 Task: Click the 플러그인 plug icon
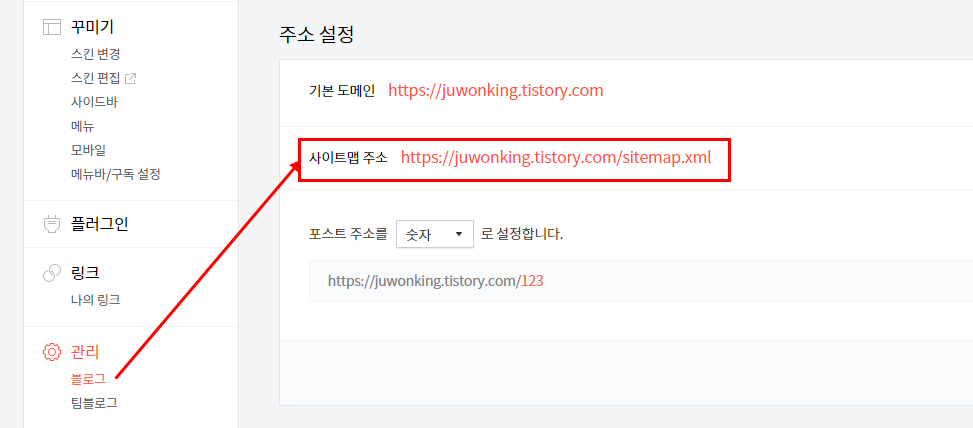[52, 224]
